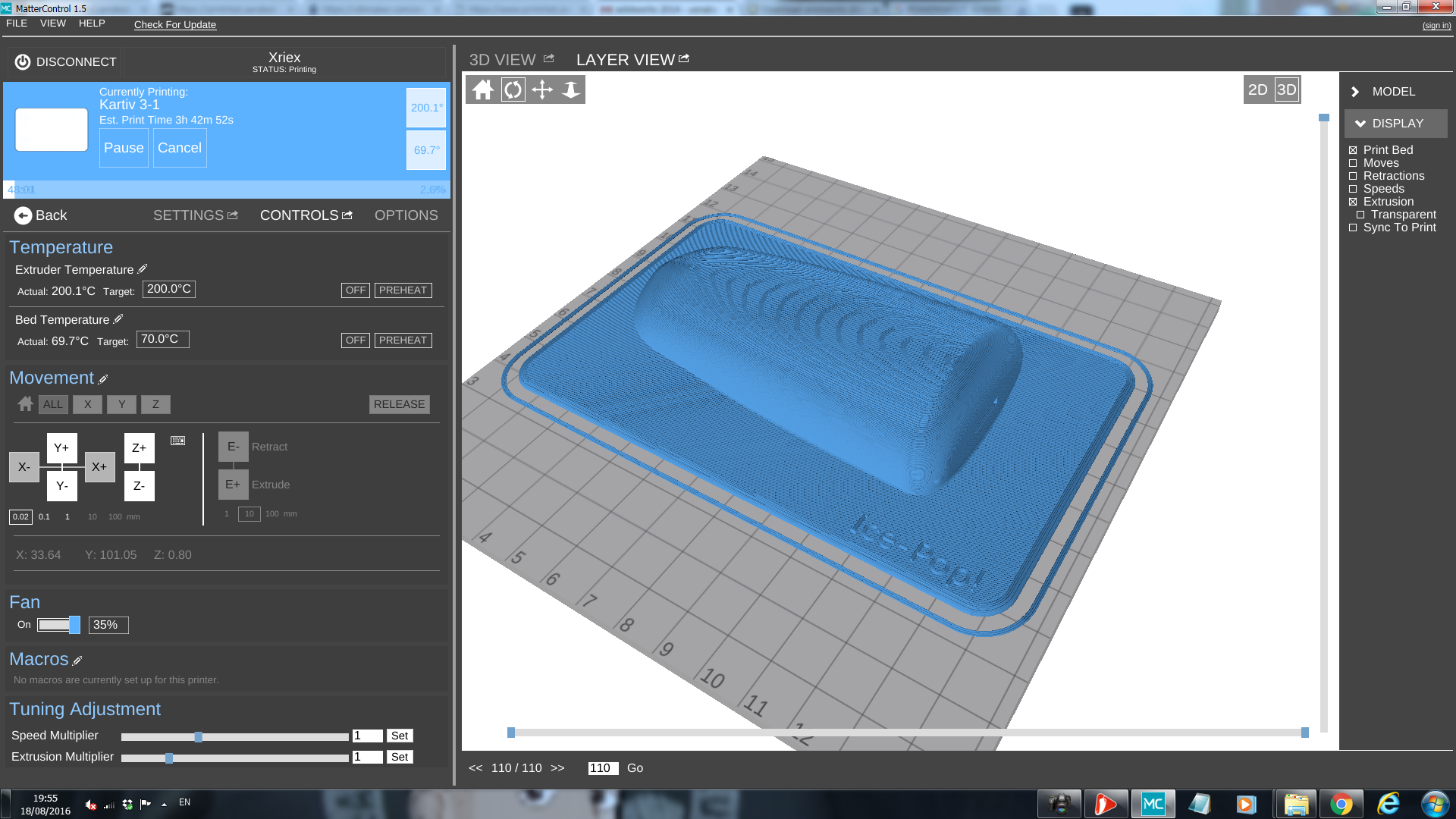Switch to the SETTINGS tab
Image resolution: width=1456 pixels, height=819 pixels.
pos(188,215)
